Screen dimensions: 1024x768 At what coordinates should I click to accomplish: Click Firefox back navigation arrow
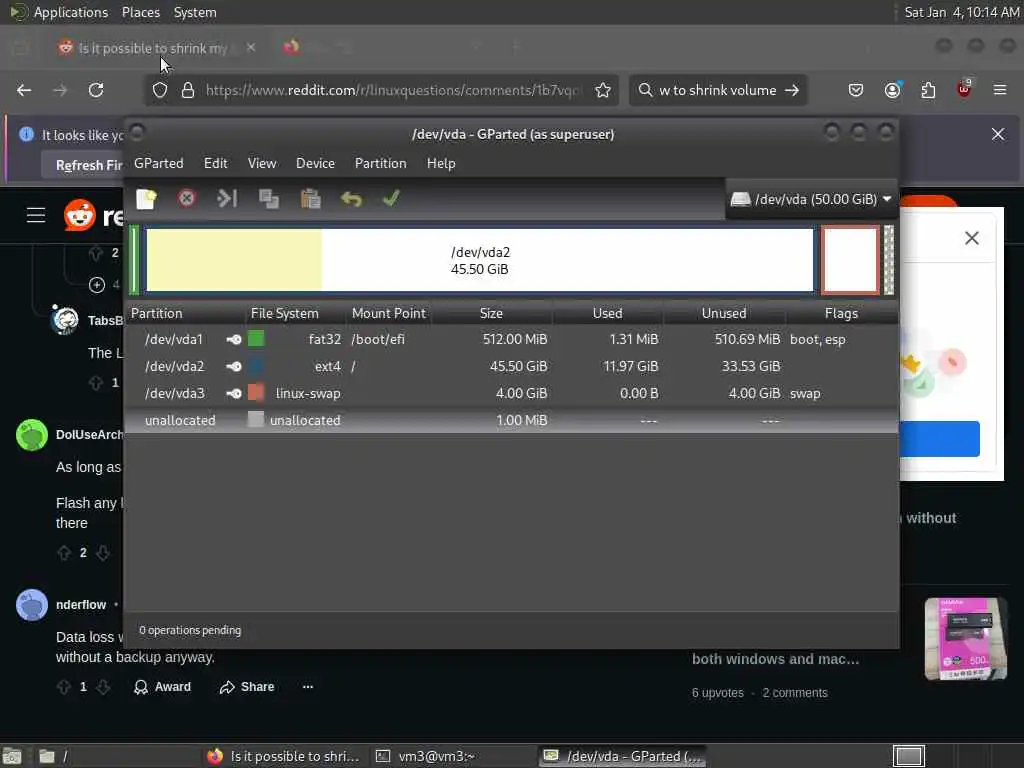point(24,90)
